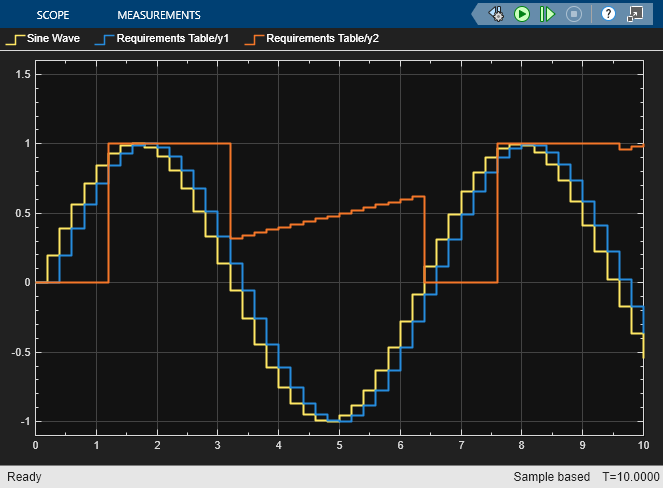Open the SCOPE tab

53,15
